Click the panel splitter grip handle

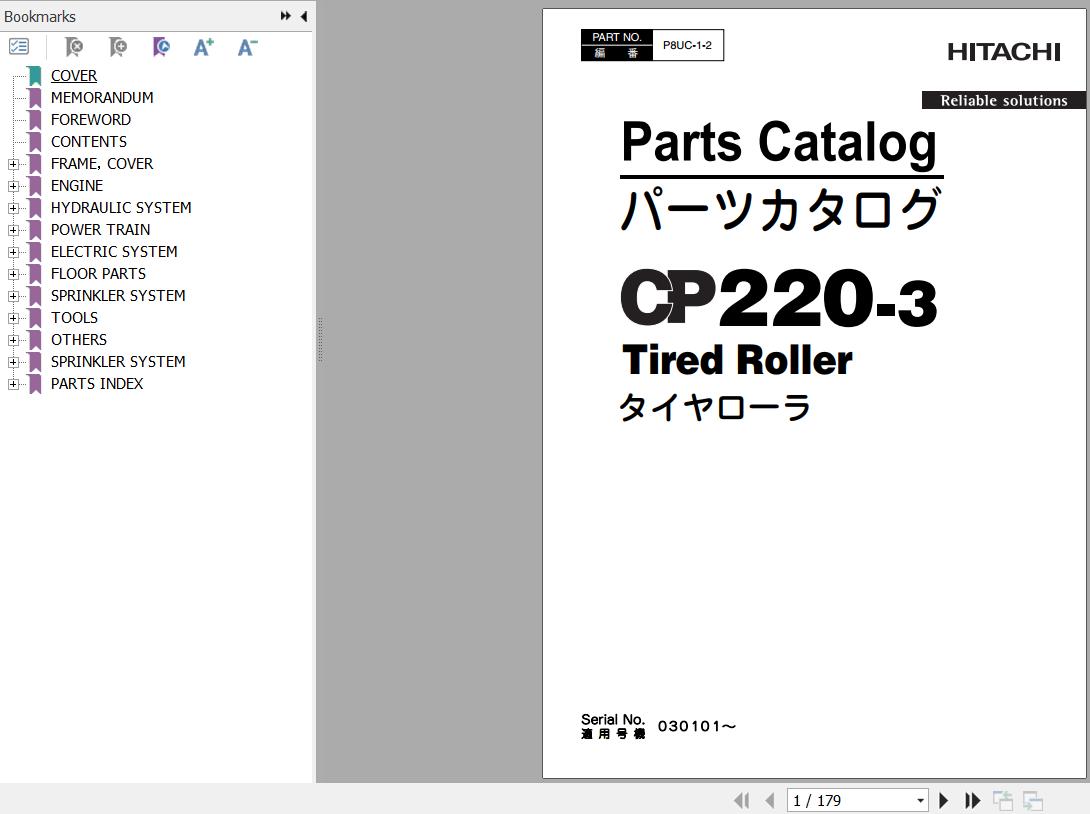click(320, 339)
